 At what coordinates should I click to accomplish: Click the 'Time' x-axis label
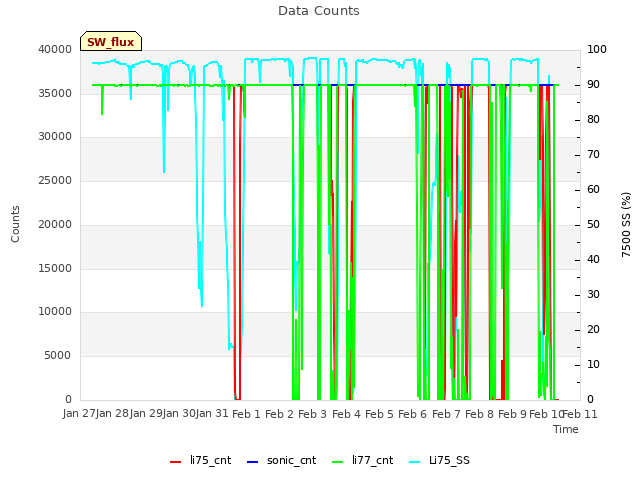click(566, 429)
